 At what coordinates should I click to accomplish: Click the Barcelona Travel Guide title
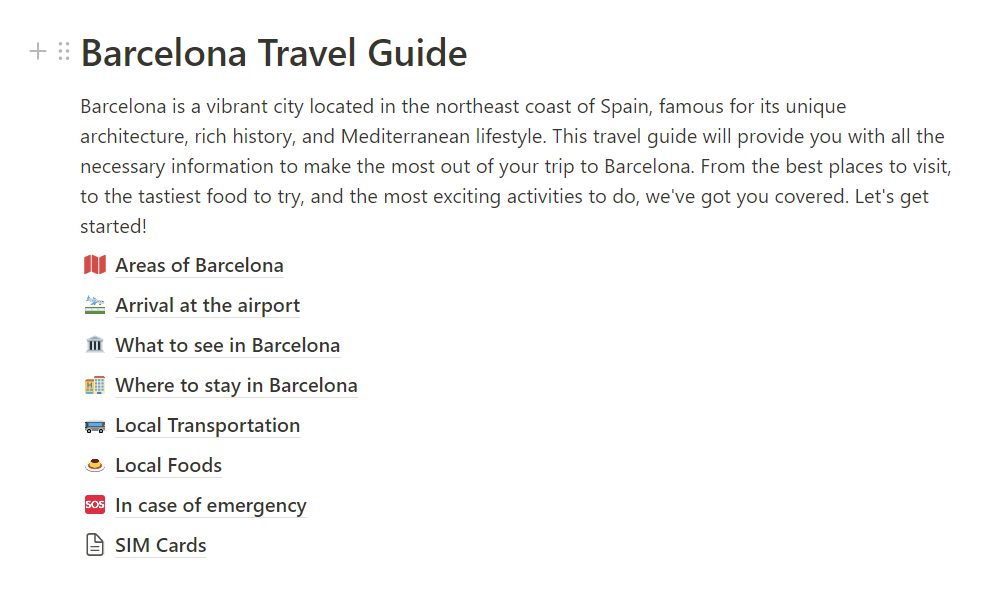tap(274, 53)
